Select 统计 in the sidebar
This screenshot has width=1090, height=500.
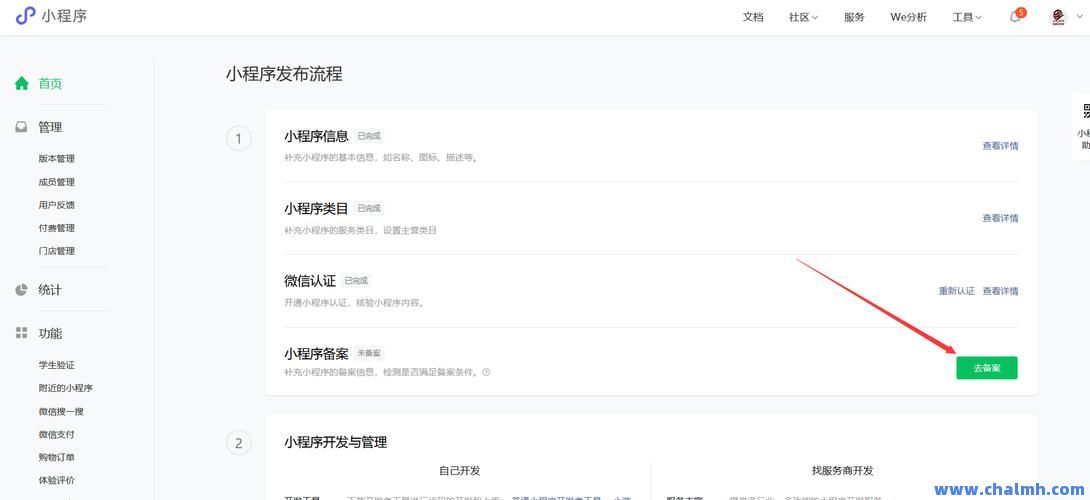click(x=50, y=290)
